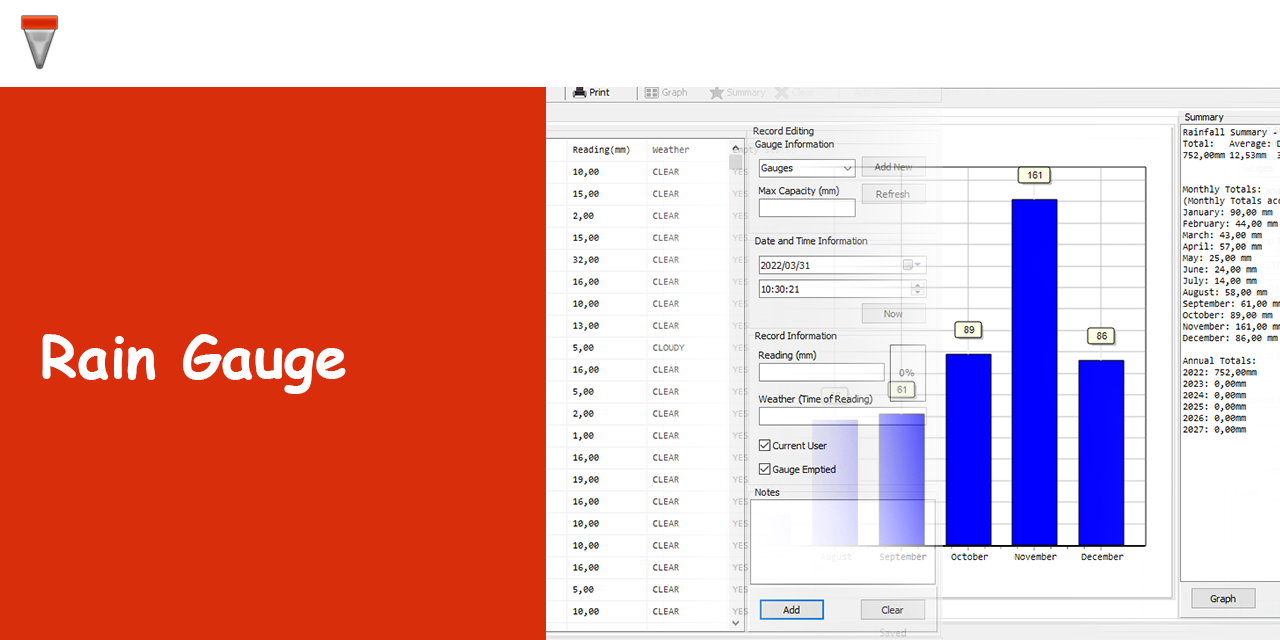Click the Max Capacity (mm) input field

(807, 208)
